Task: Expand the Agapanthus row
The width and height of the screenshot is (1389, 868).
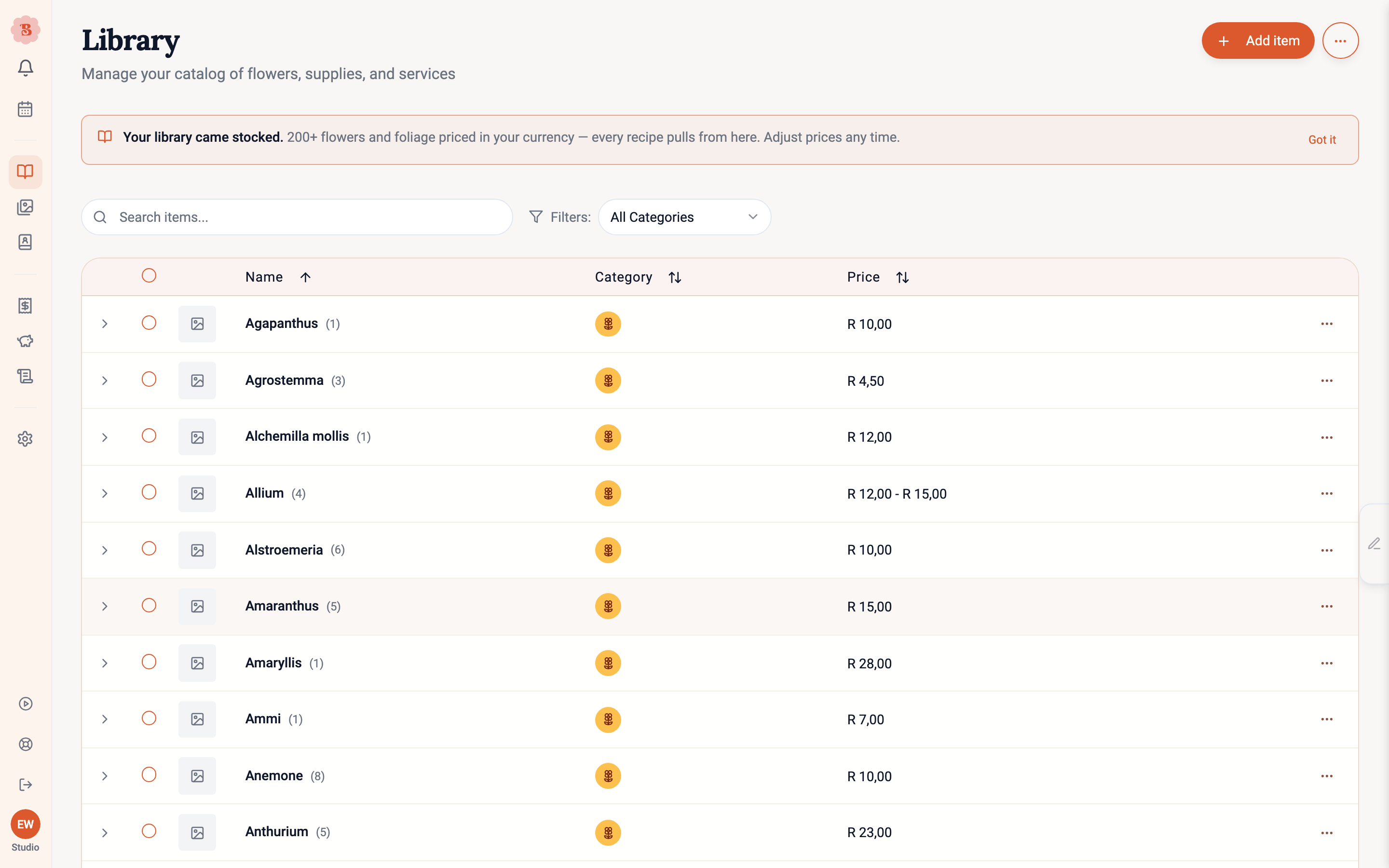Action: [105, 324]
